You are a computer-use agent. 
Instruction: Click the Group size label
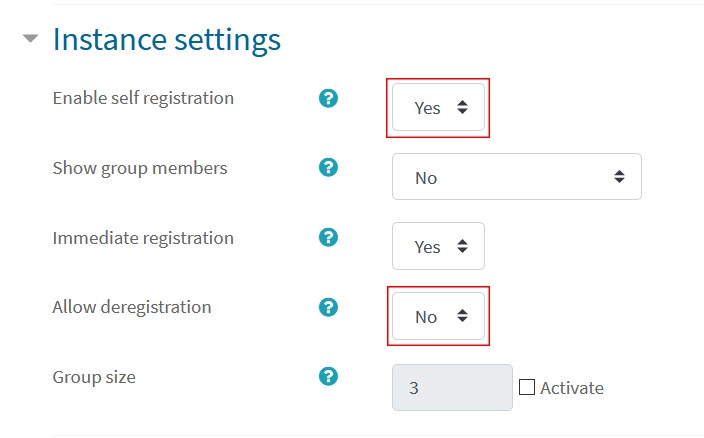pos(94,377)
